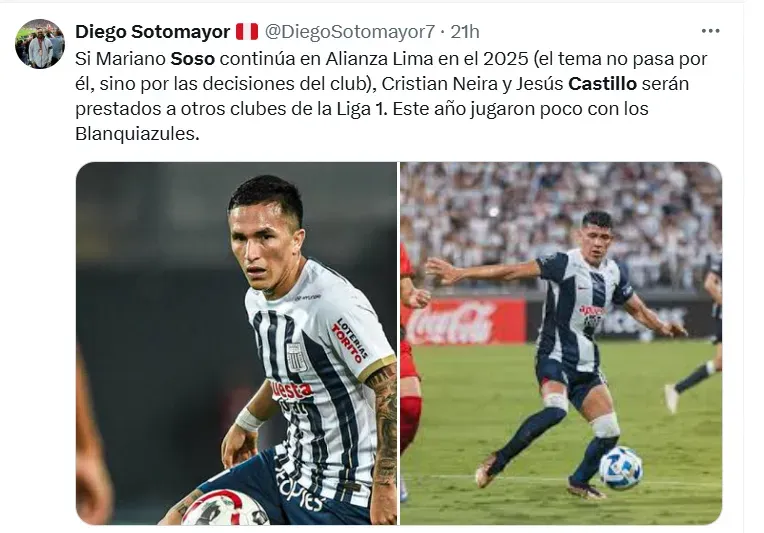Click the soccer ball in the right photo
764x533 pixels.
[620, 468]
